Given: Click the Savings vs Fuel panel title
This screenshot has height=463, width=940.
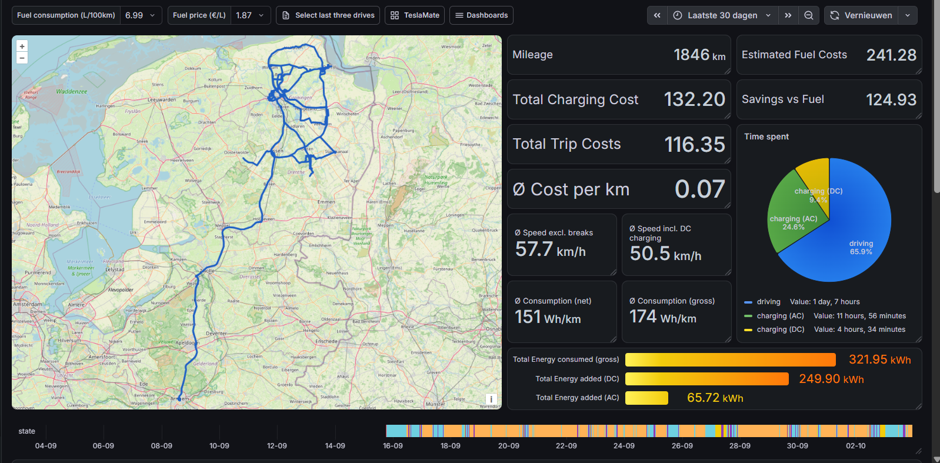Looking at the screenshot, I should coord(782,100).
